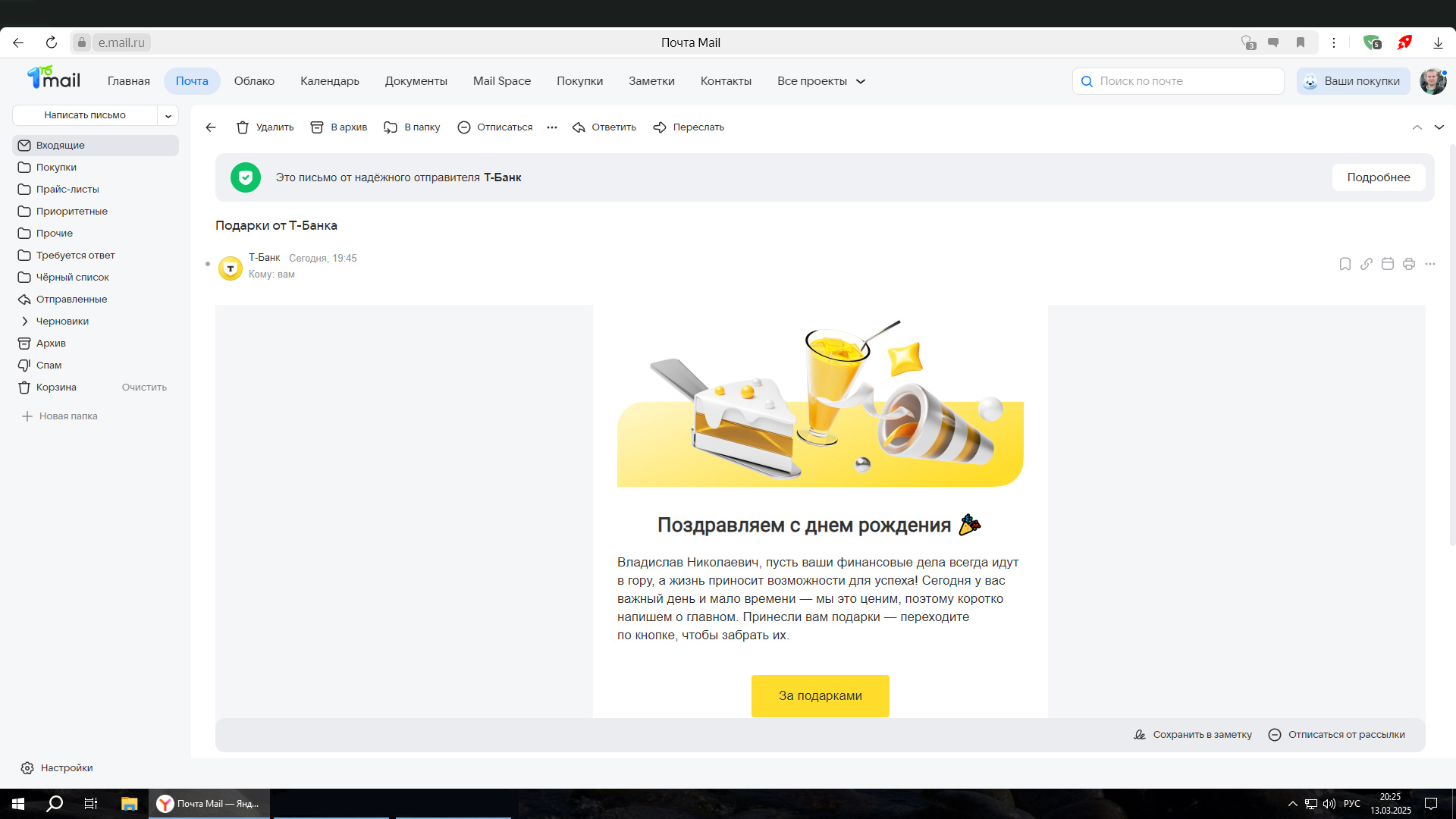Open the Облако tab

click(254, 81)
